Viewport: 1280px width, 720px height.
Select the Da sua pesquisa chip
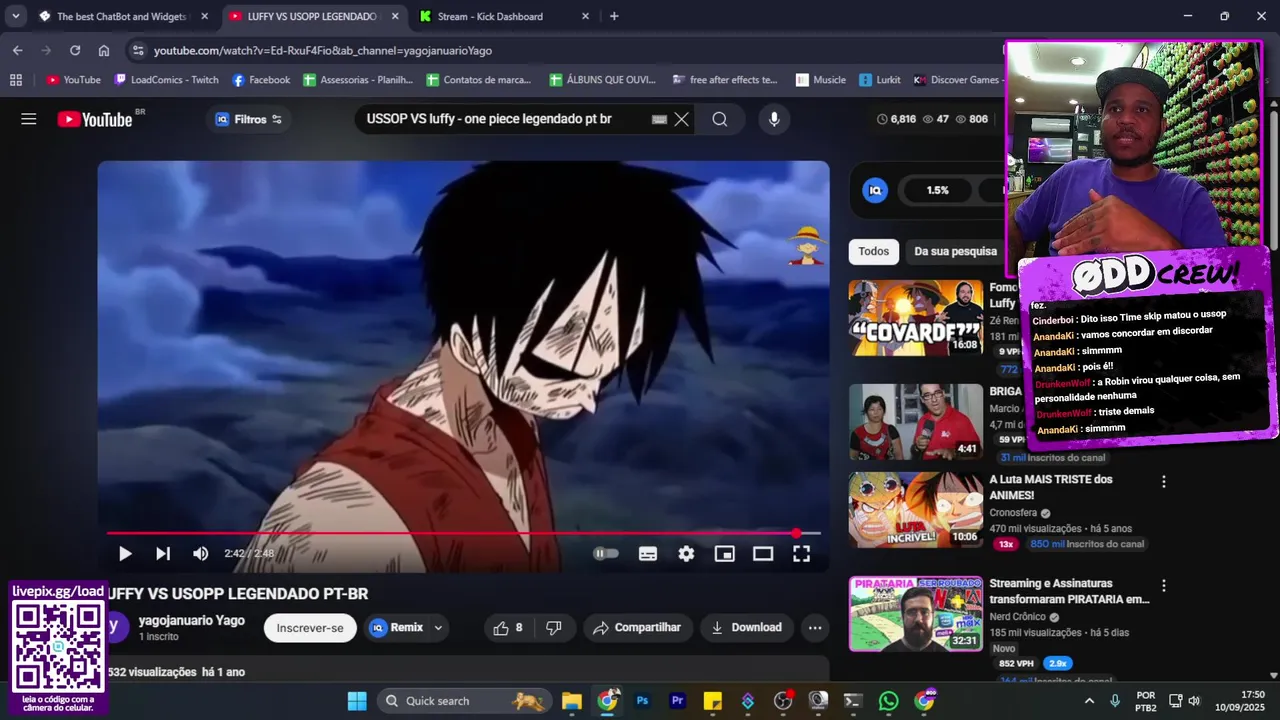[955, 251]
